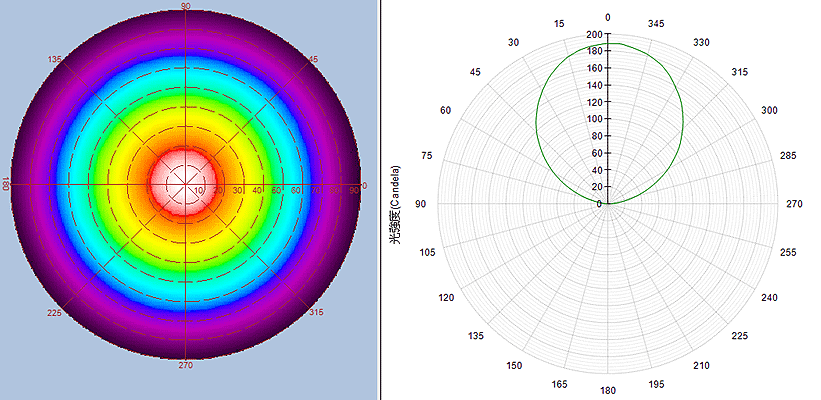Click the 240 angle label on the polar plot
The width and height of the screenshot is (821, 400).
pyautogui.click(x=769, y=298)
